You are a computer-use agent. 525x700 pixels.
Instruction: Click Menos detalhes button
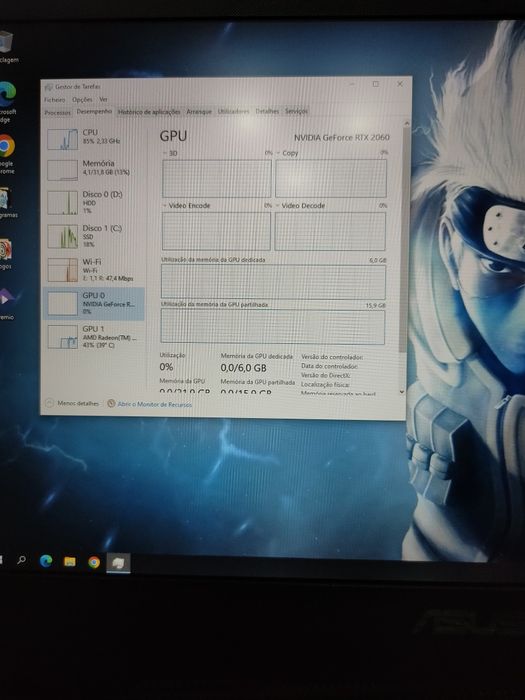click(78, 403)
